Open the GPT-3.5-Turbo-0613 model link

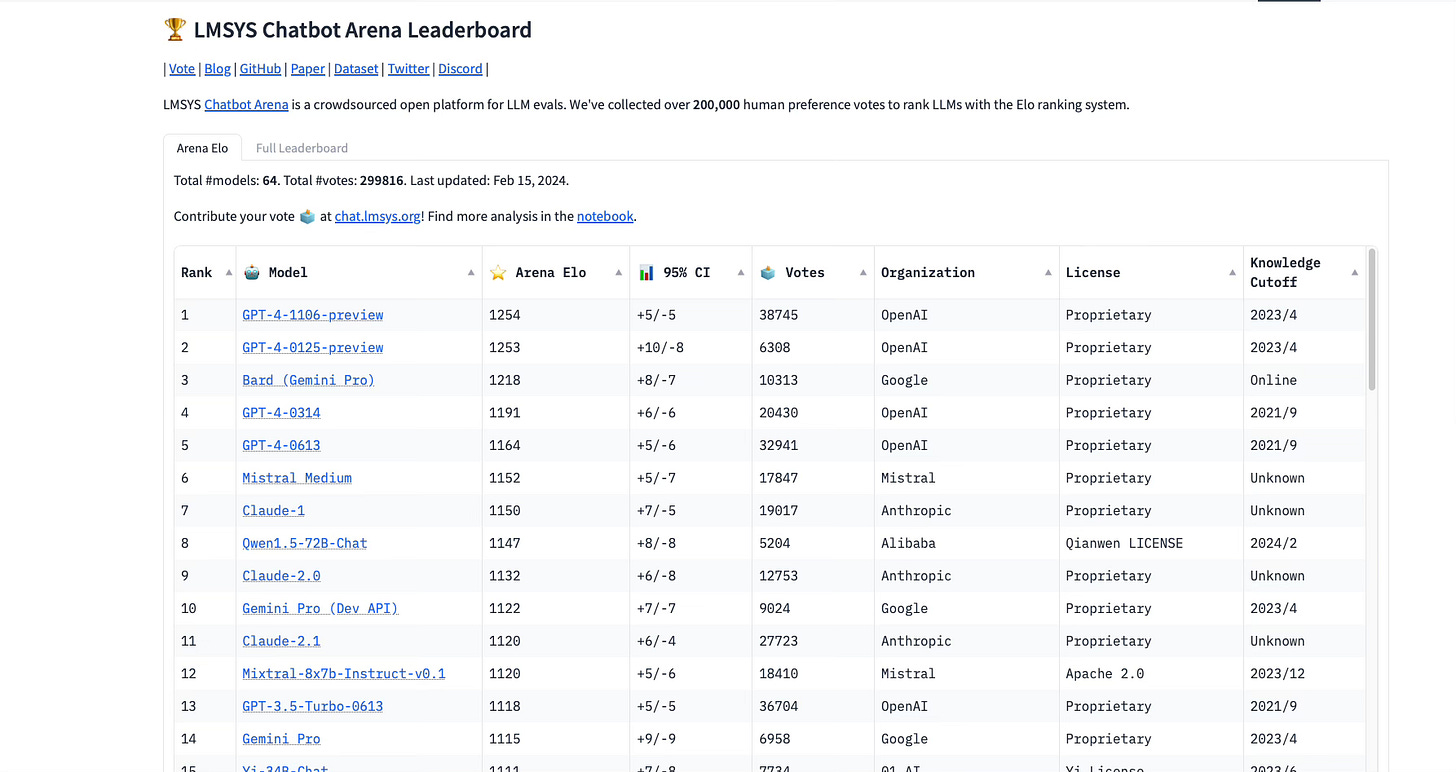[313, 706]
